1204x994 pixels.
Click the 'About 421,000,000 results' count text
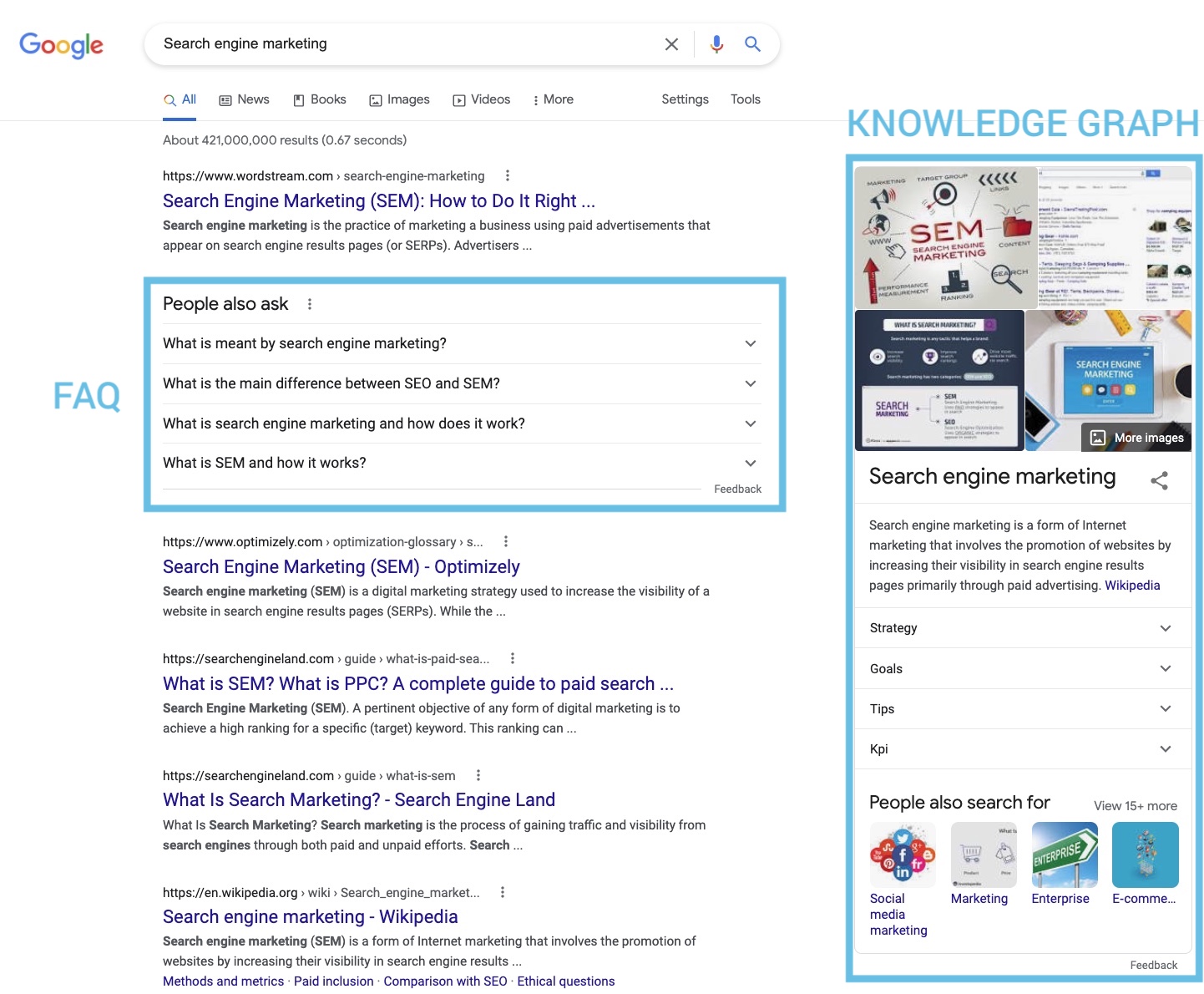tap(285, 140)
